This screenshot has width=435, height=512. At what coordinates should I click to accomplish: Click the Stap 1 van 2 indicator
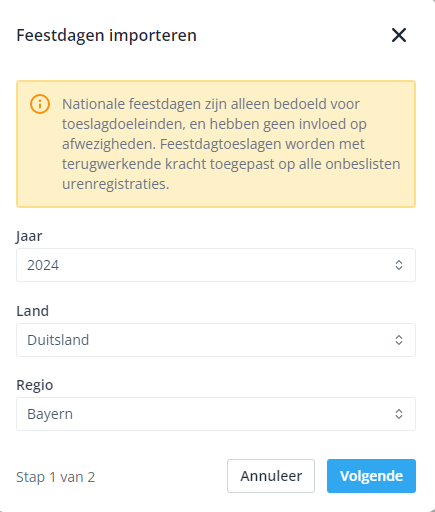point(56,477)
